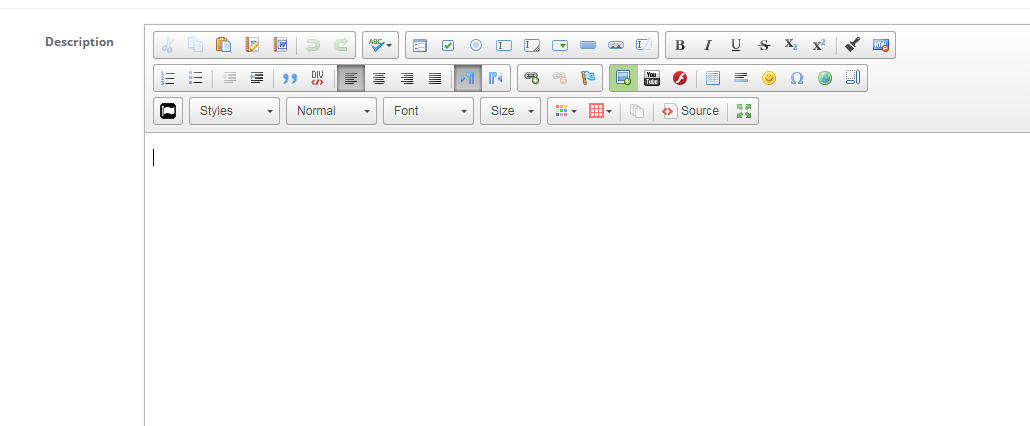Click the Undo arrow icon

[x=313, y=45]
